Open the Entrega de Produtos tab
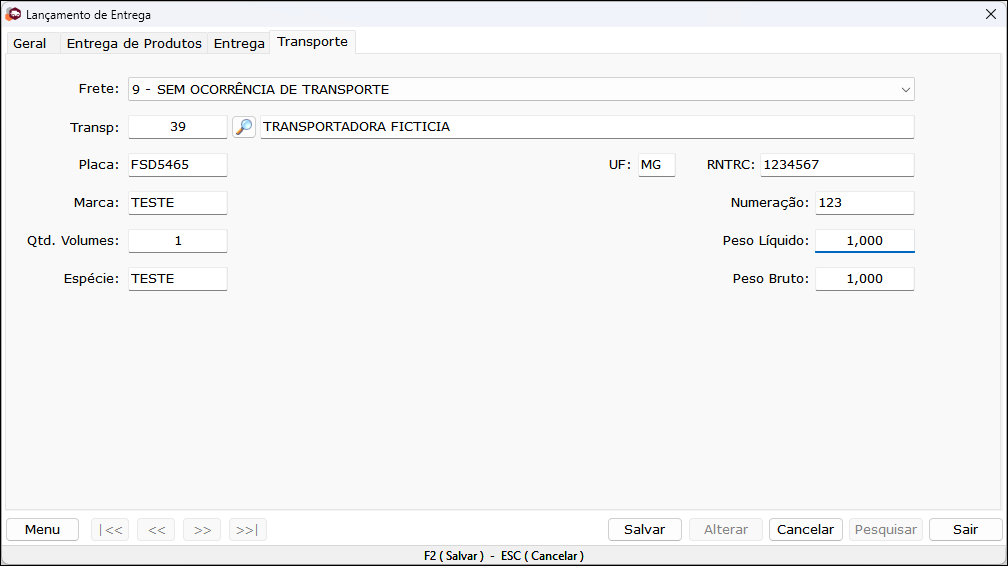 (x=134, y=43)
